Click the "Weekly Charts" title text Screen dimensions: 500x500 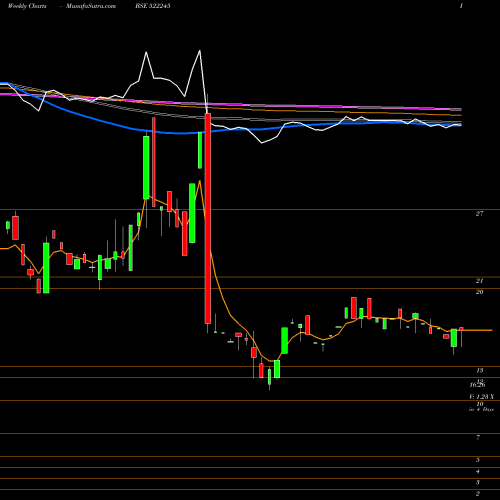click(x=27, y=6)
